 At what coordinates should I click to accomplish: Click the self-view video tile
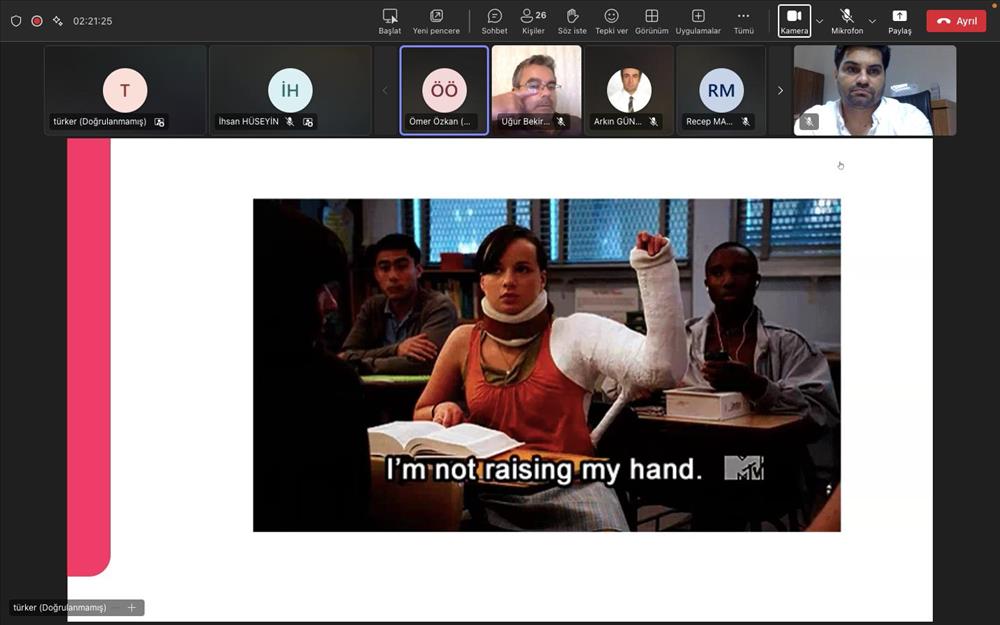click(875, 90)
